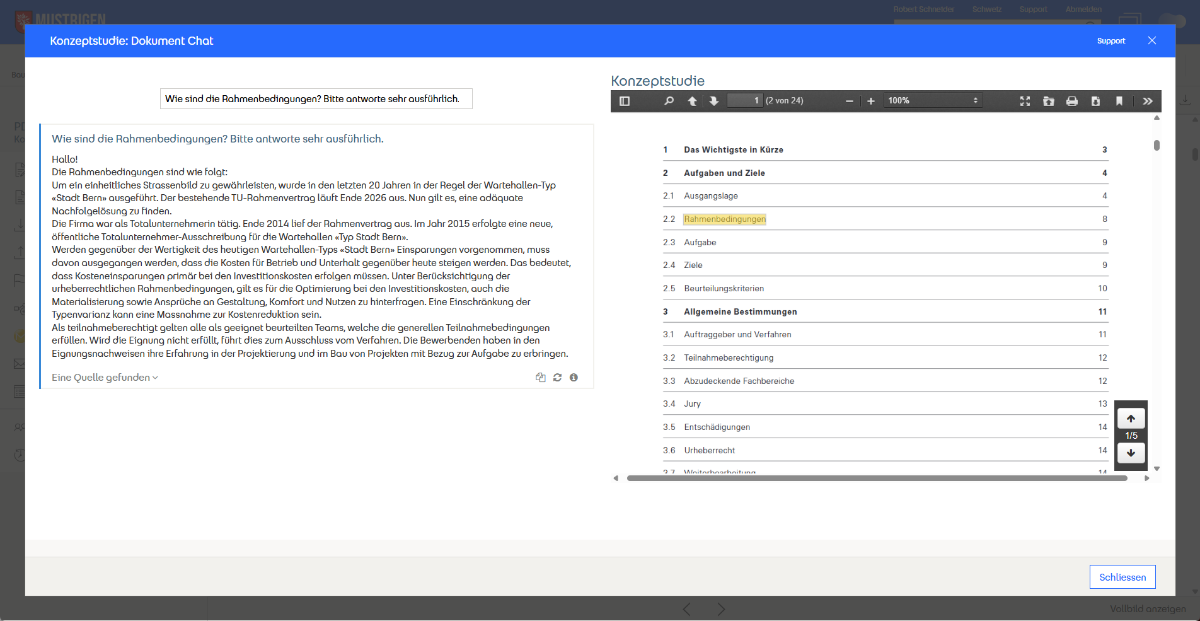This screenshot has height=621, width=1200.
Task: Regenerate the chat answer
Action: click(557, 378)
